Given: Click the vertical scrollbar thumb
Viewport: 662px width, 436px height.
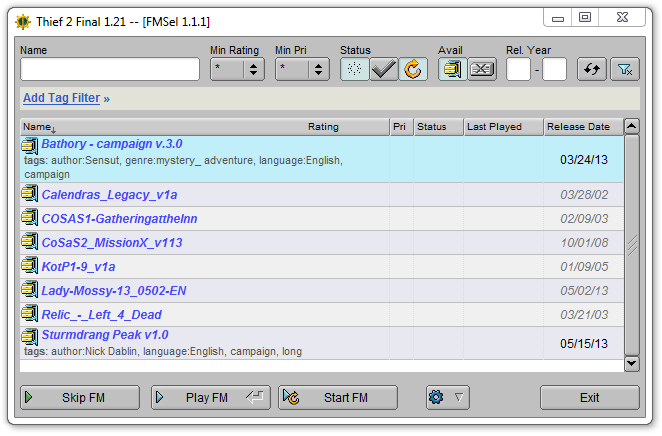Looking at the screenshot, I should tap(632, 245).
